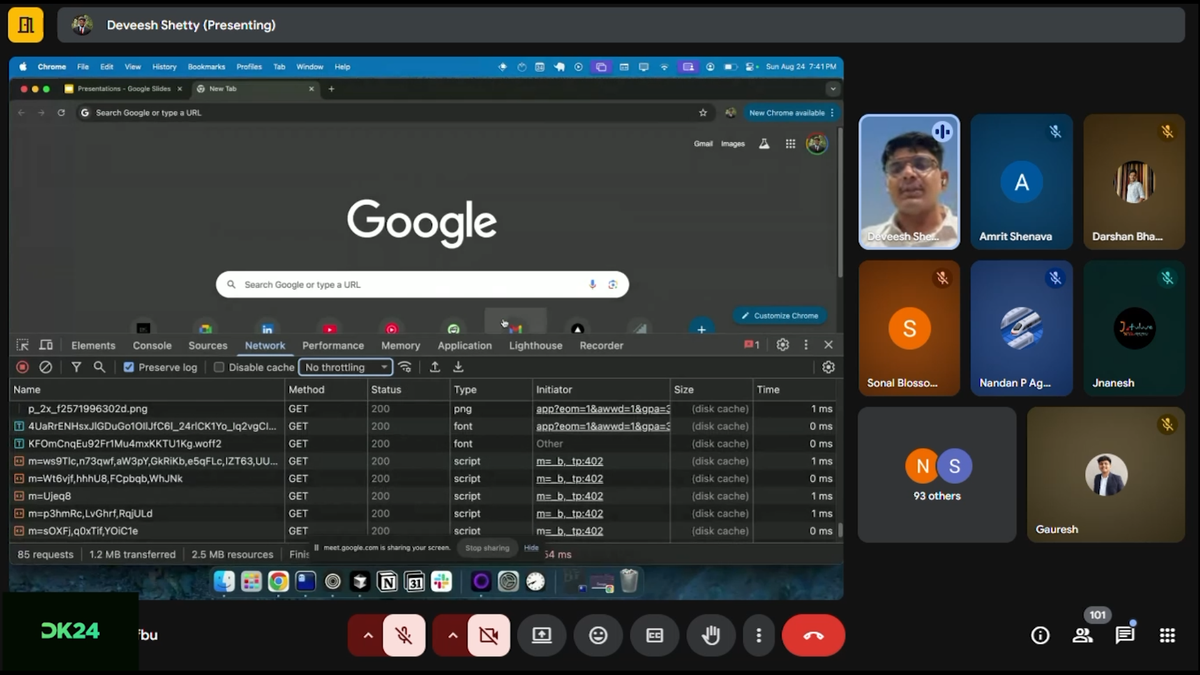Select the Performance tab in DevTools

[x=333, y=345]
